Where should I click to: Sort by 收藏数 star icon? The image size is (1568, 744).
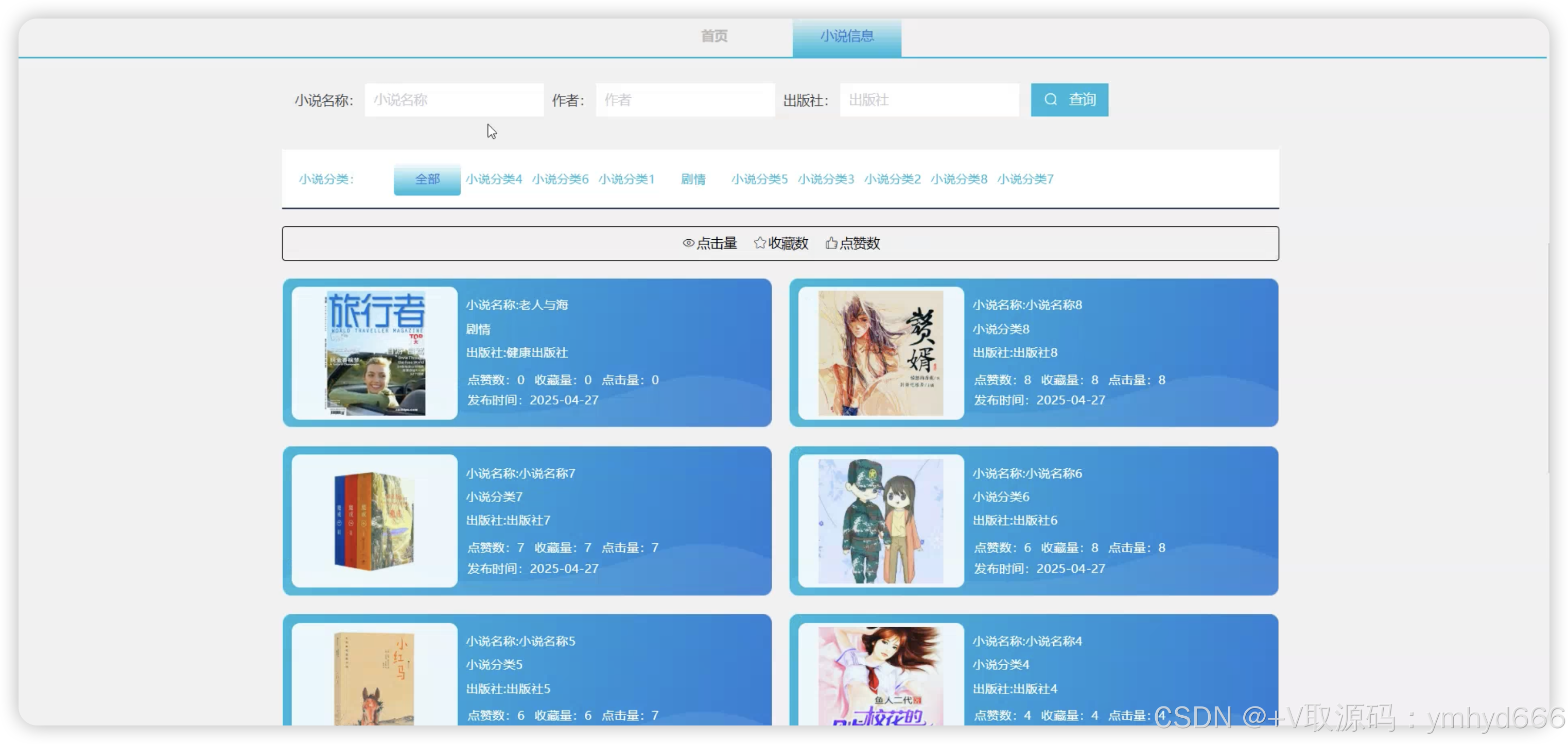760,243
